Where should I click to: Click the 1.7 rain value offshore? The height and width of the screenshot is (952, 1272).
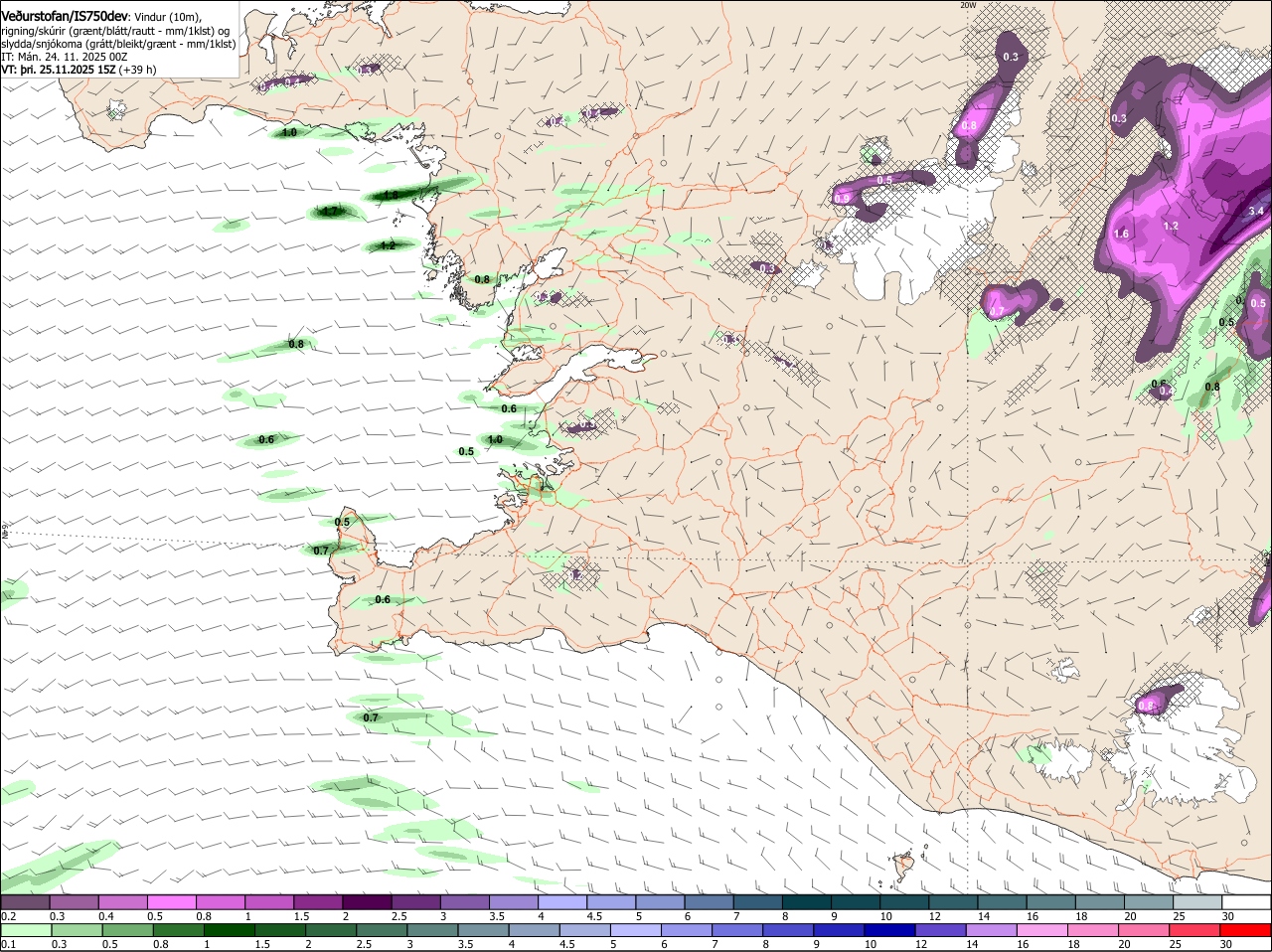331,212
